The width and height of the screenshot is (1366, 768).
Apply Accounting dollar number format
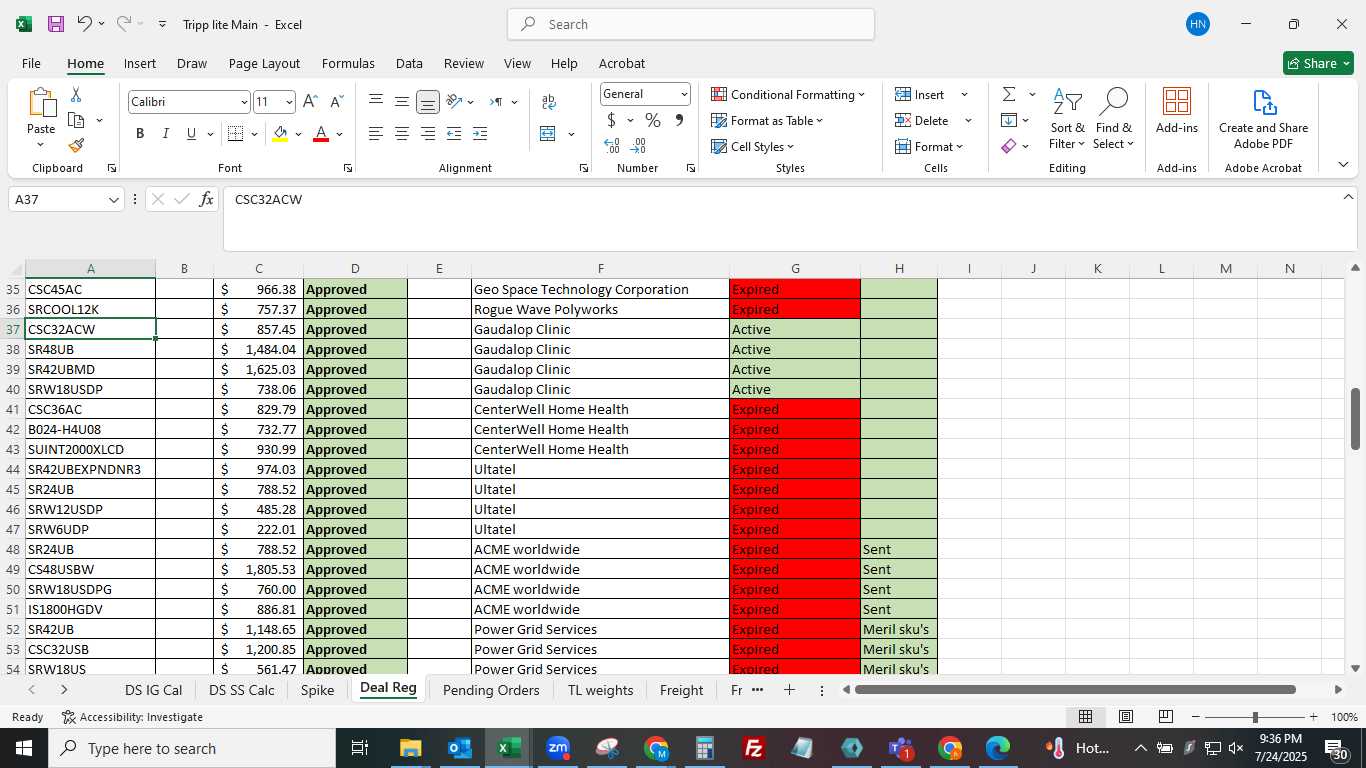point(611,120)
